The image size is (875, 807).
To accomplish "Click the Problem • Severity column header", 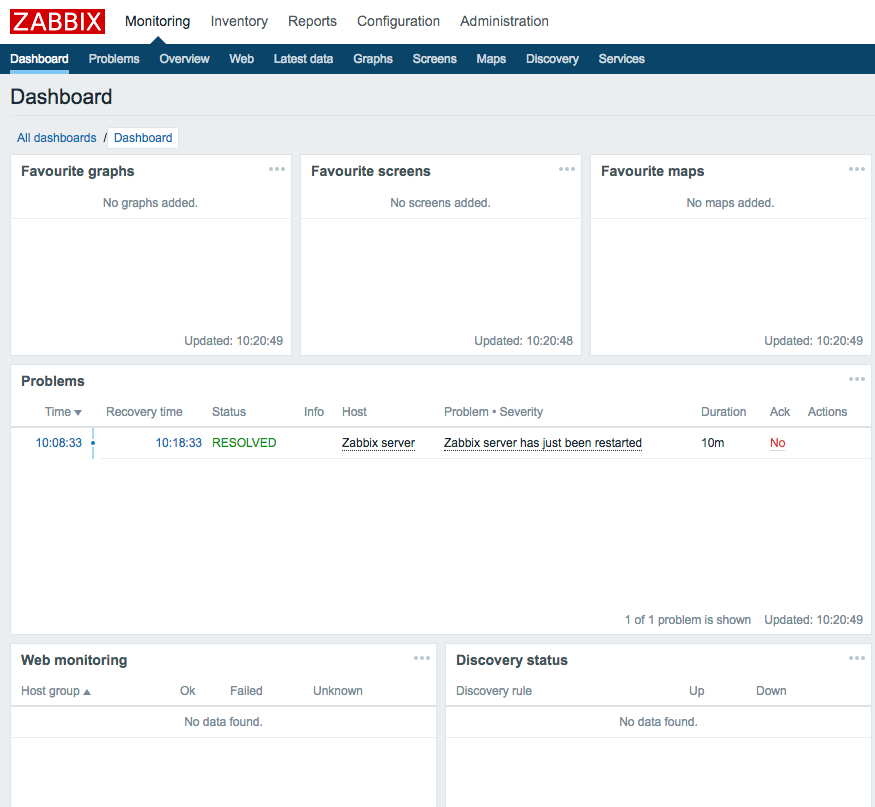I will [493, 412].
